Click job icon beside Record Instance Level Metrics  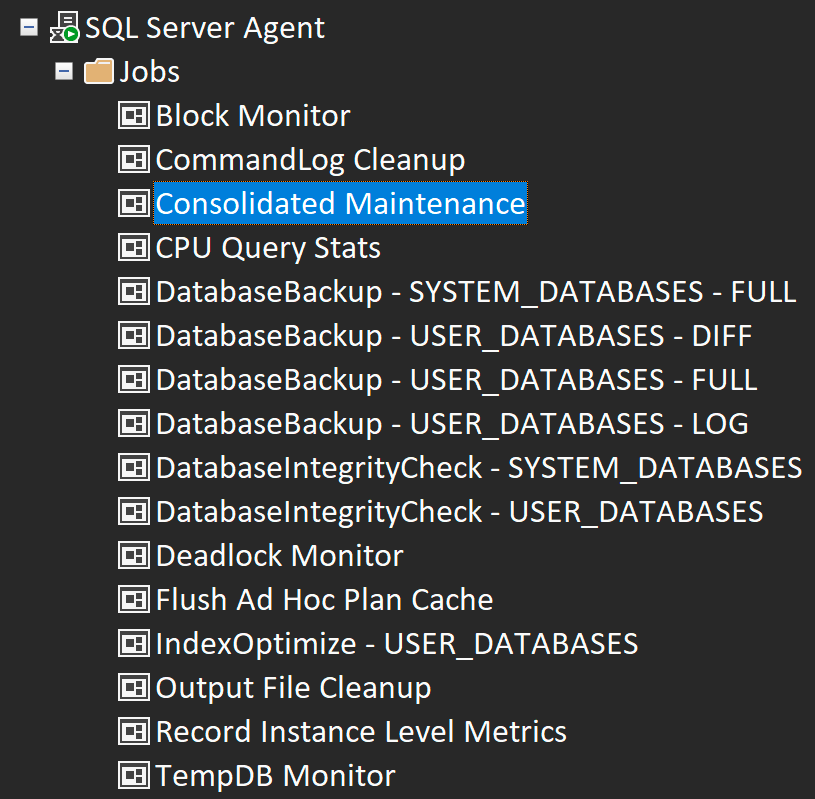134,731
